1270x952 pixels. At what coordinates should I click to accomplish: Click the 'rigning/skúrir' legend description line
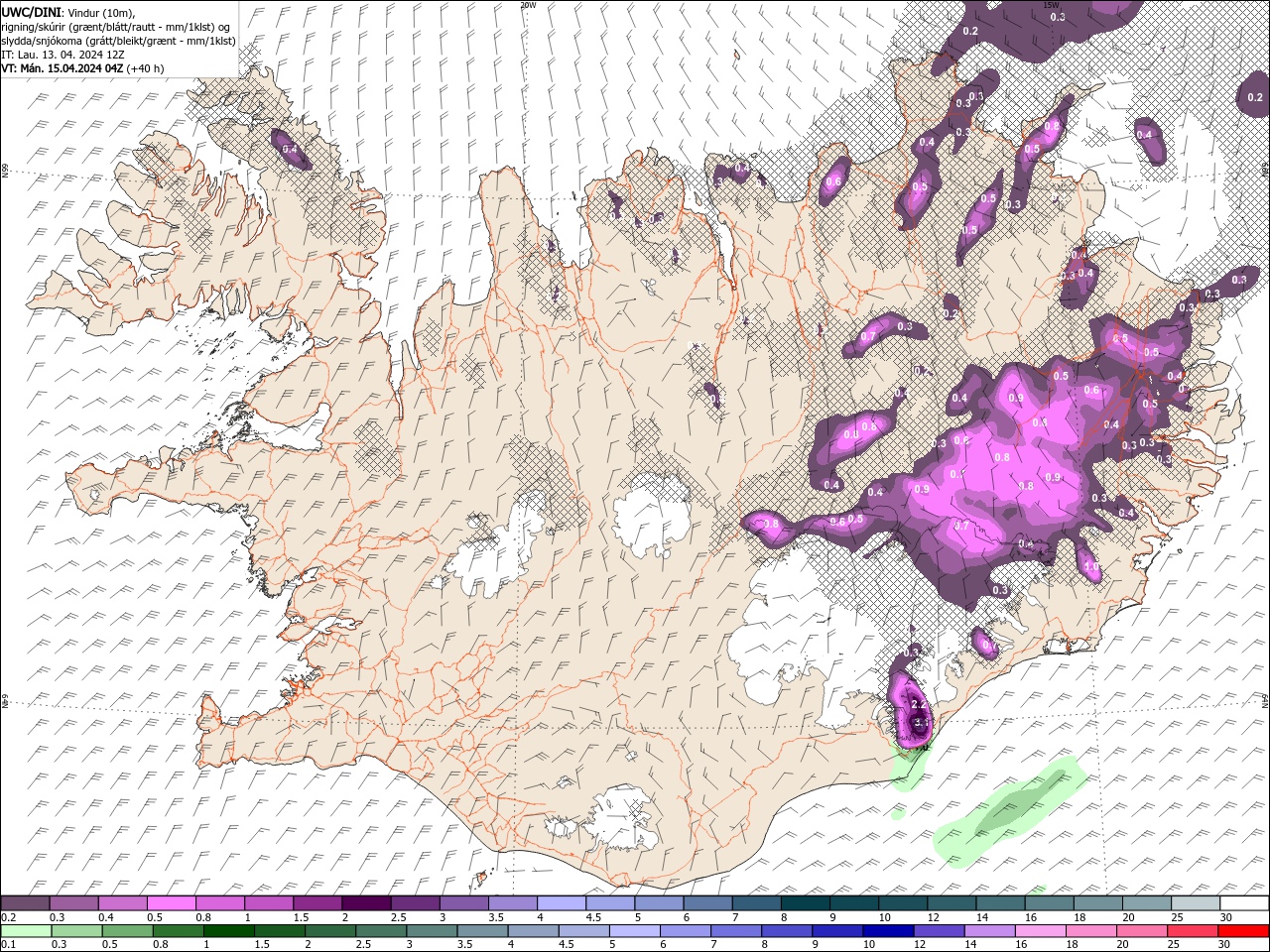[x=117, y=26]
